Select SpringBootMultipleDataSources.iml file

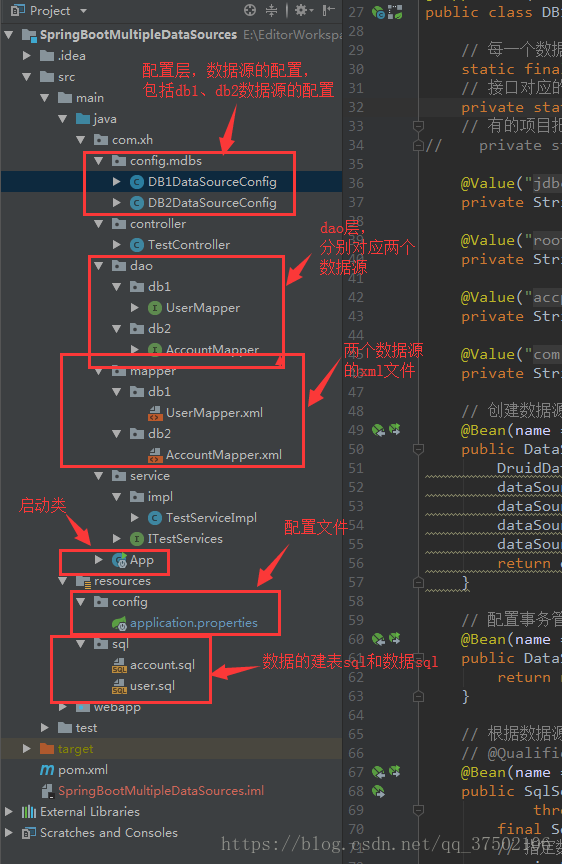(161, 791)
